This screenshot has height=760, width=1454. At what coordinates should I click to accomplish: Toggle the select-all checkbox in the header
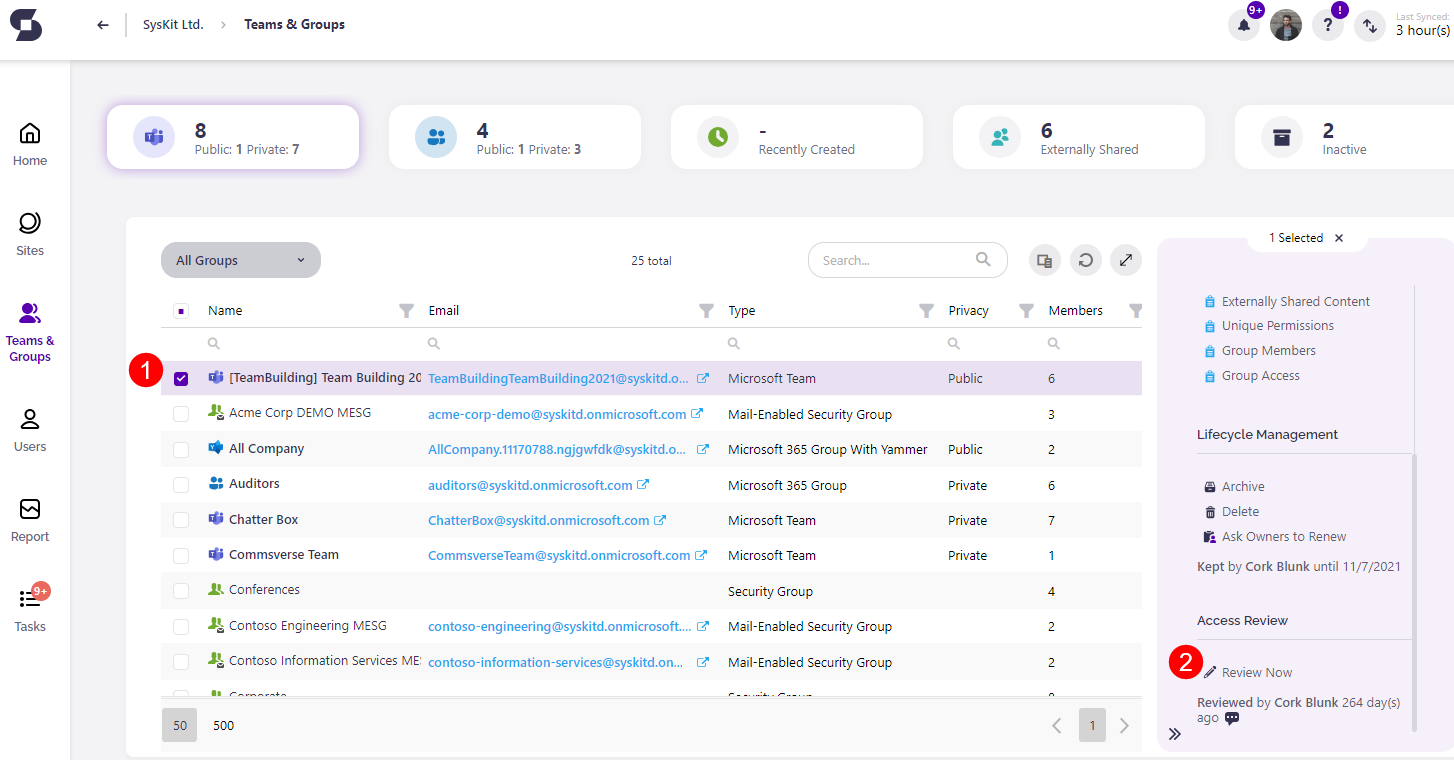pyautogui.click(x=181, y=310)
